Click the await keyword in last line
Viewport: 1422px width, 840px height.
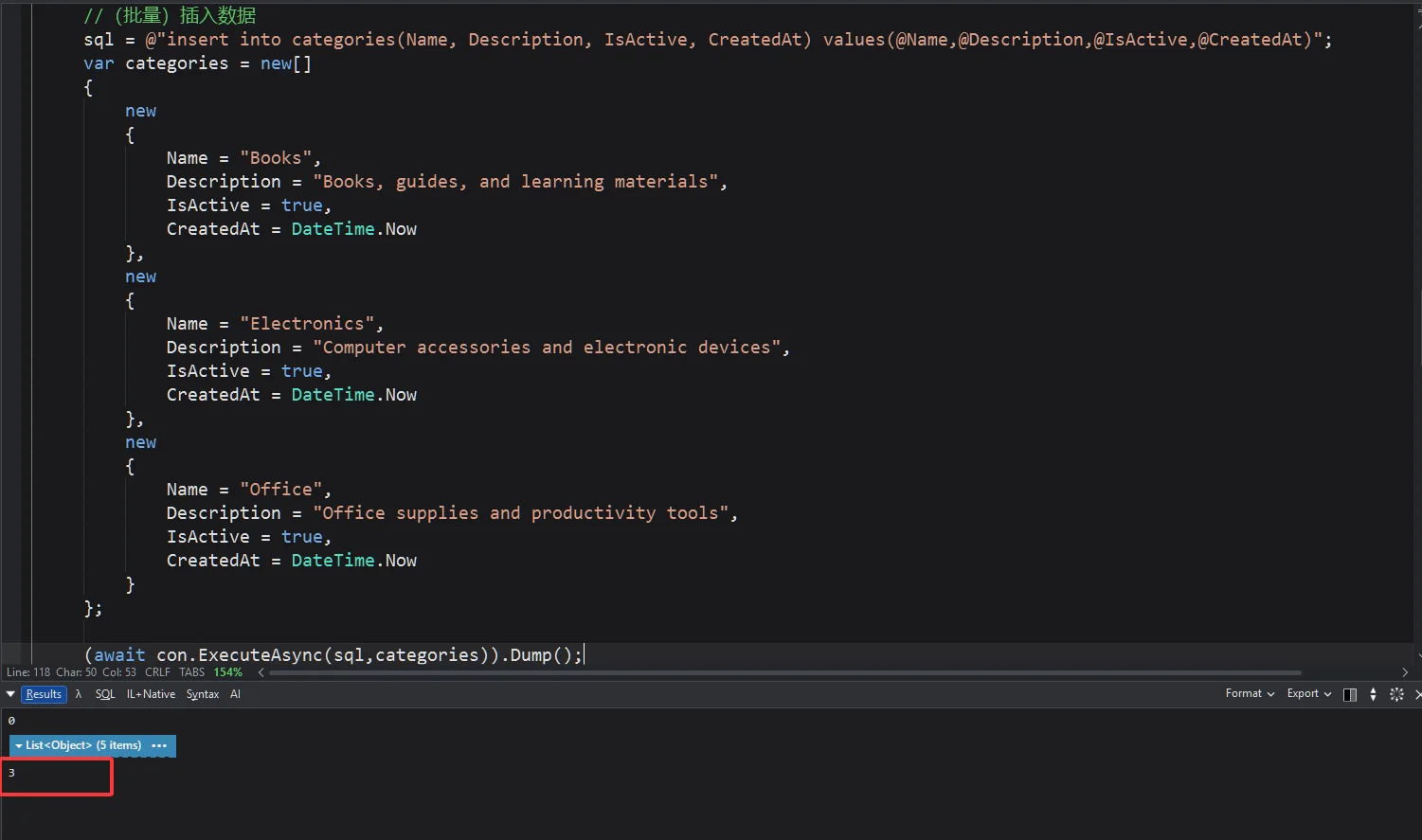119,655
